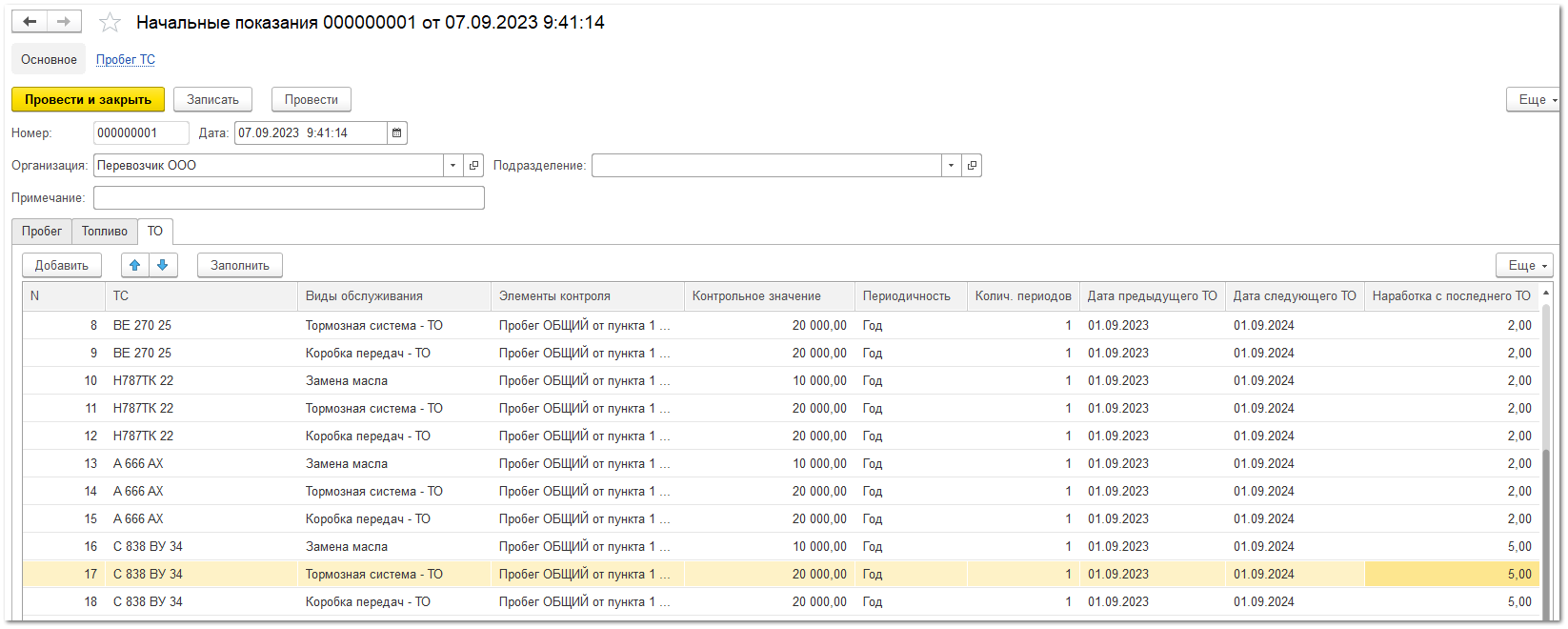
Task: Open the Подразделение record via open icon
Action: 972,166
